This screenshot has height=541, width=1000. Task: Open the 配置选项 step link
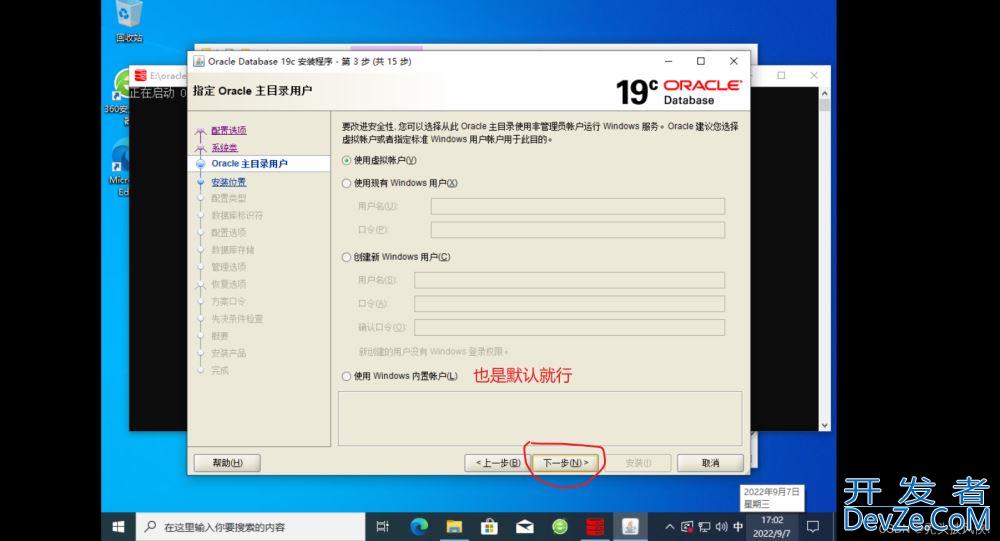pos(228,130)
